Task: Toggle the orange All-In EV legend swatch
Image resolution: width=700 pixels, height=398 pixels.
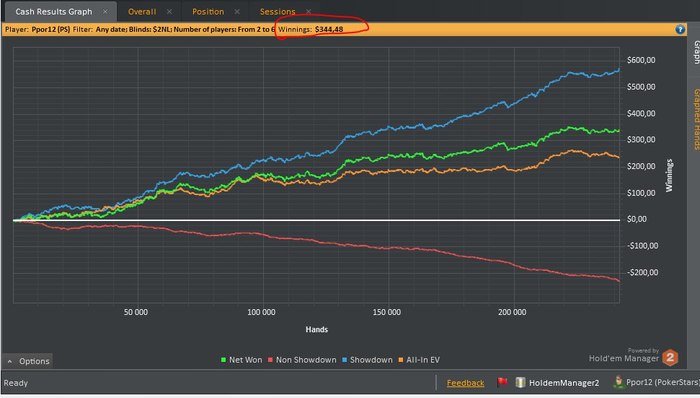Action: coord(400,360)
